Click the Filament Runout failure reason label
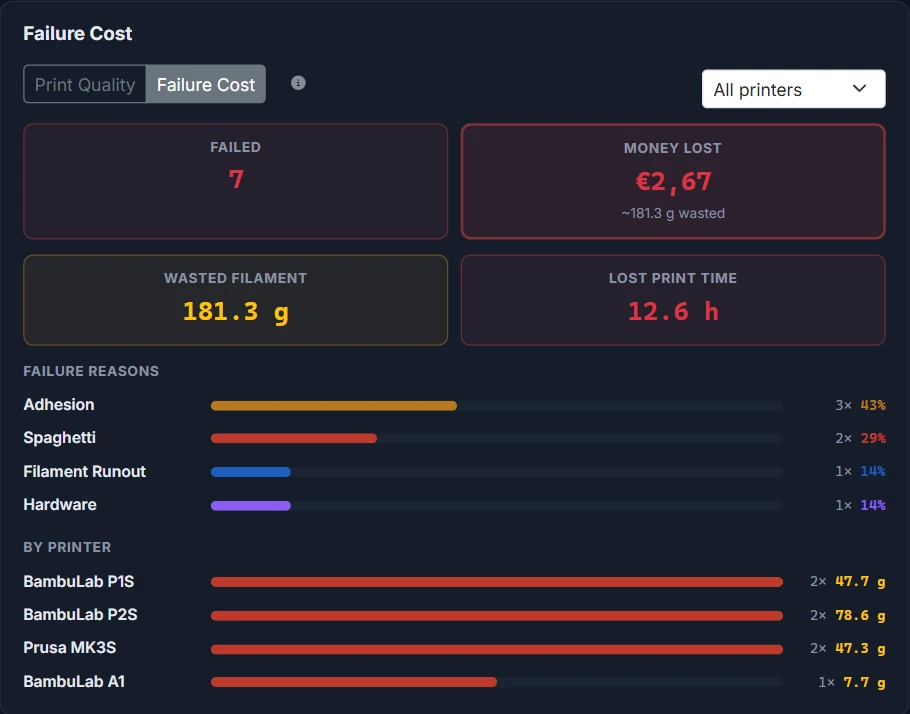Viewport: 910px width, 714px height. tap(84, 471)
